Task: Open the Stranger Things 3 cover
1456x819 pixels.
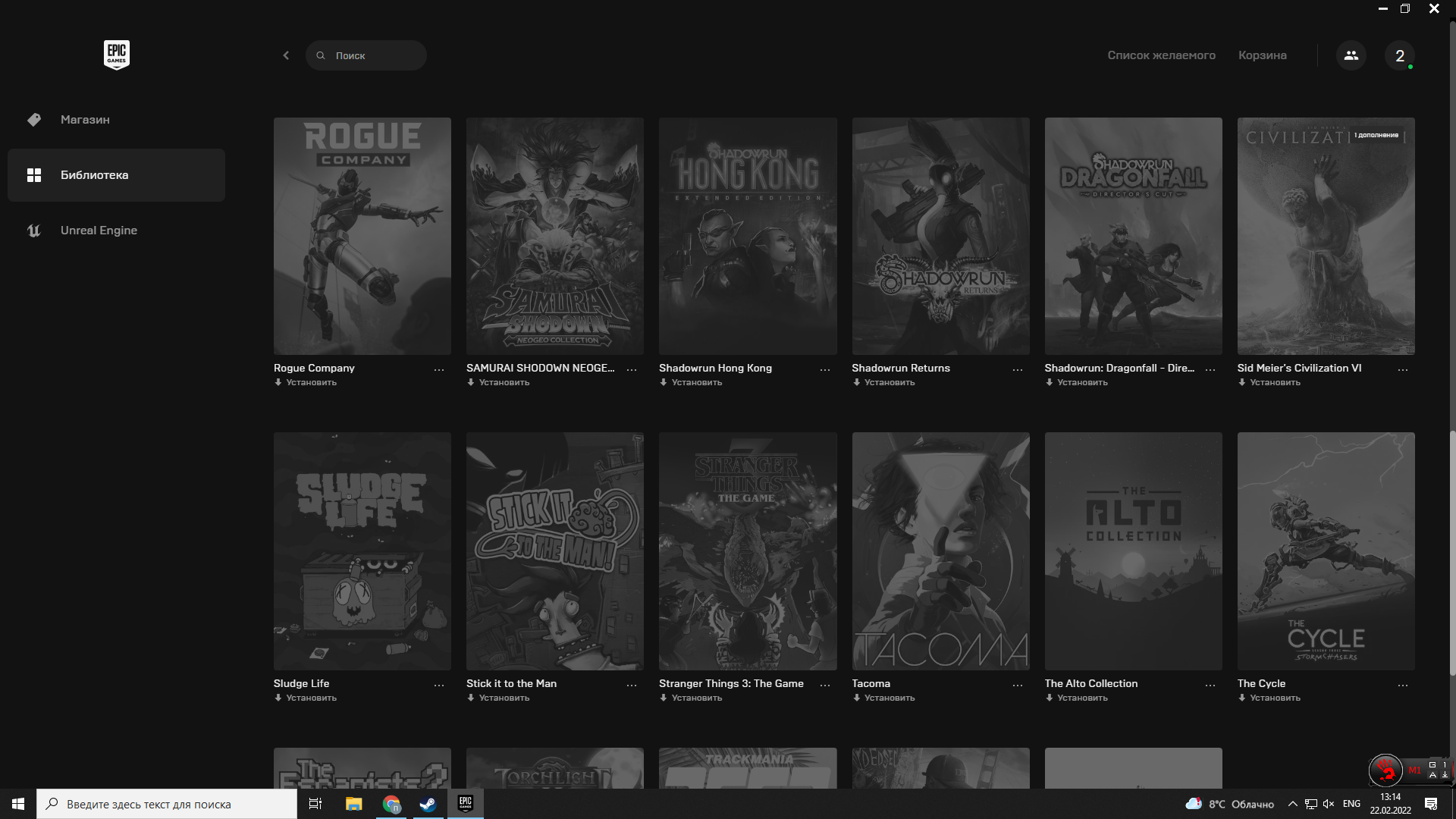Action: point(748,551)
